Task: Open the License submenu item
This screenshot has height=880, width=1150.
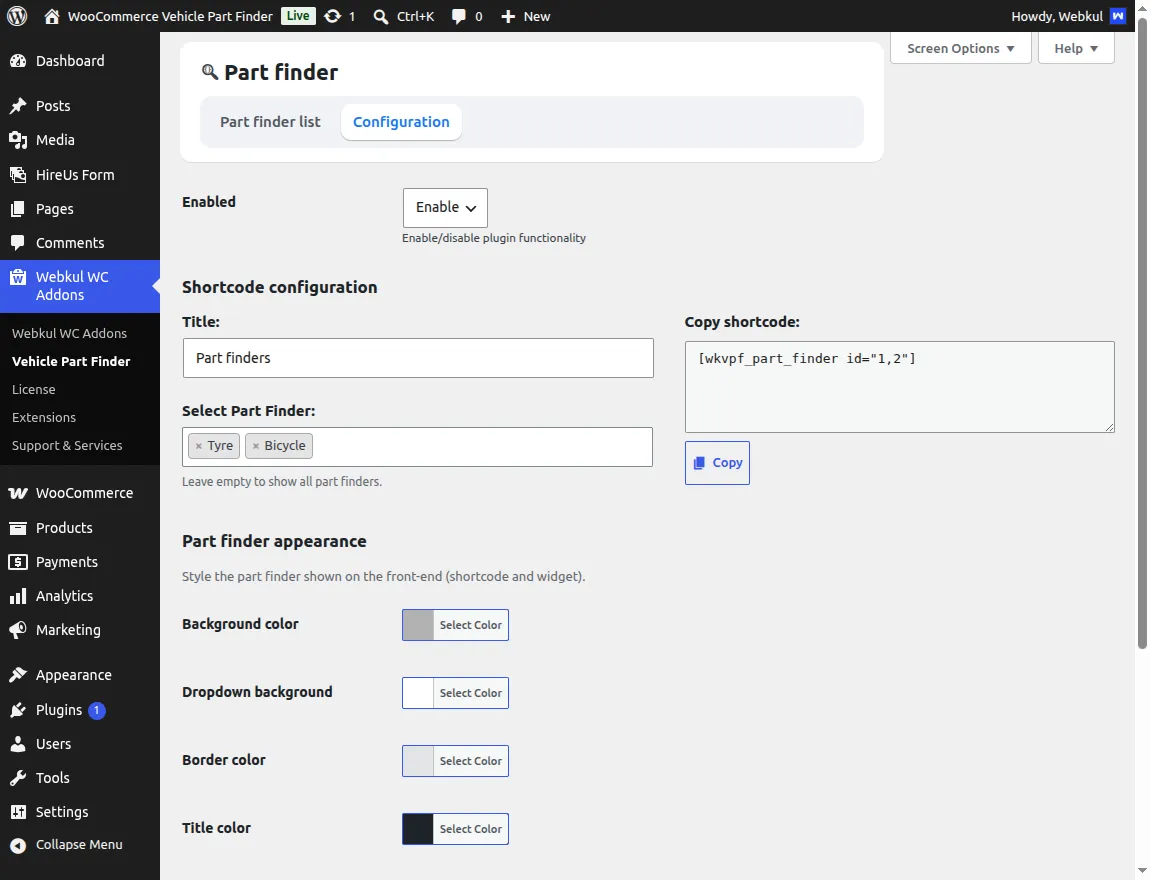Action: click(x=34, y=389)
